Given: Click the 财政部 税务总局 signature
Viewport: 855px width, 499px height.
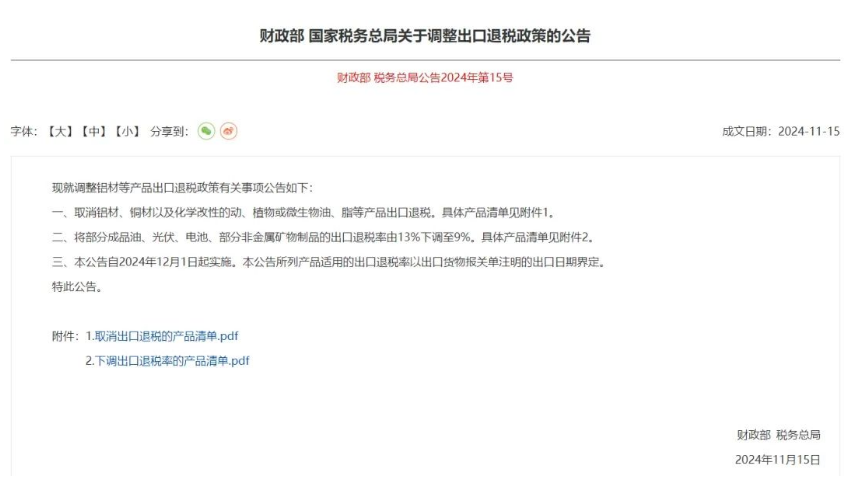Looking at the screenshot, I should (x=779, y=435).
